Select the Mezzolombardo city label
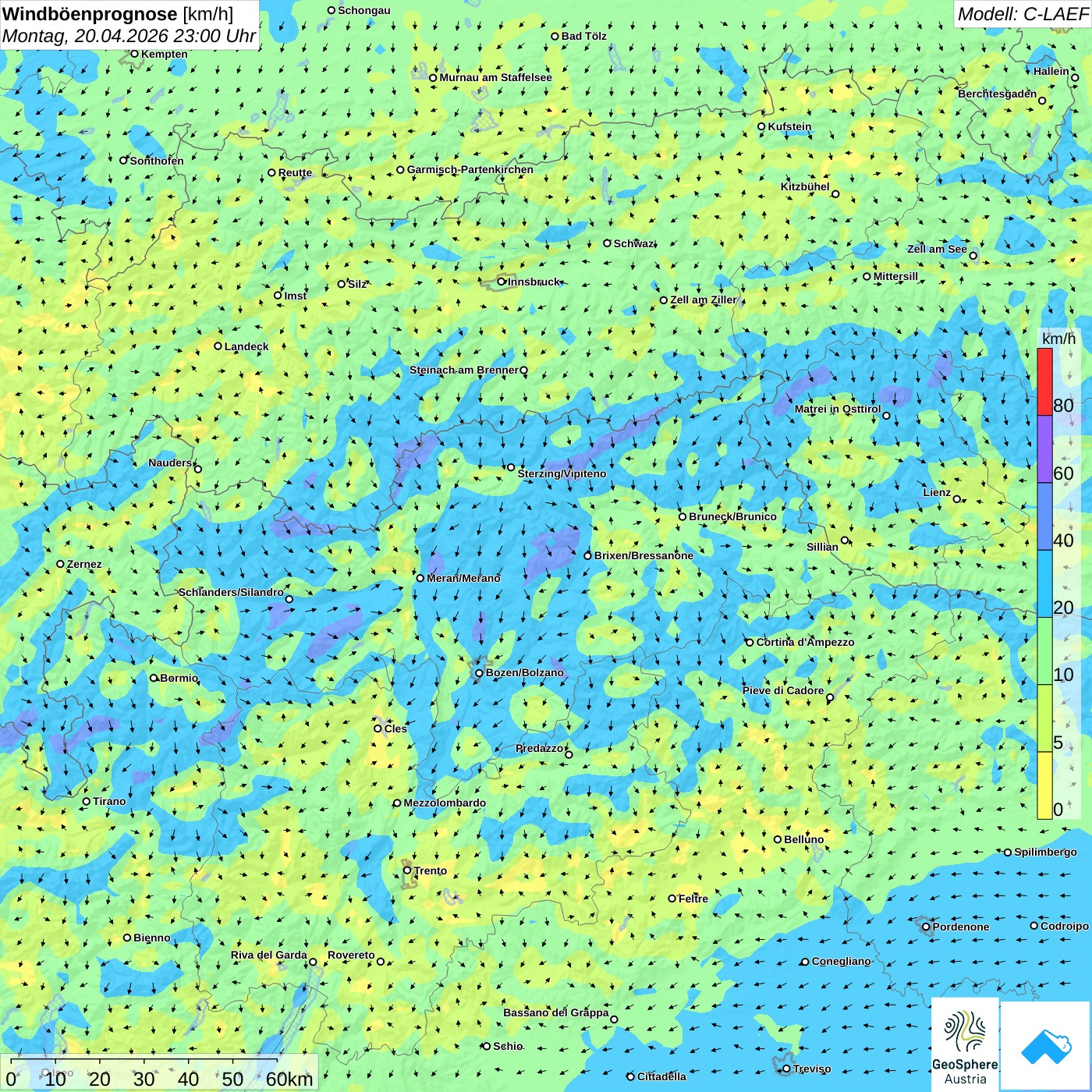 (445, 803)
